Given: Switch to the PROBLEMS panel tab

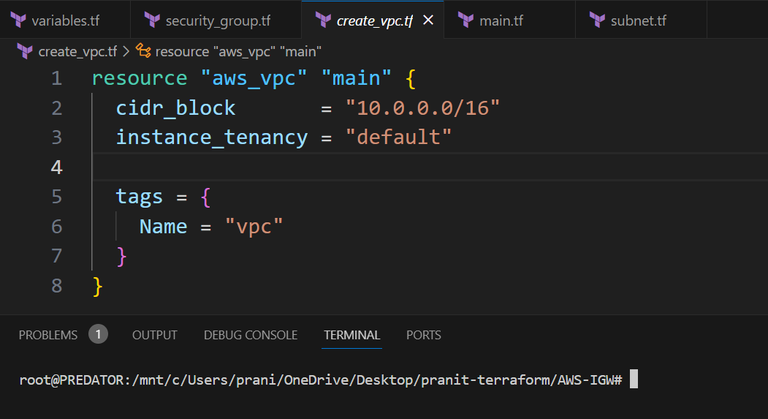Looking at the screenshot, I should pos(47,335).
